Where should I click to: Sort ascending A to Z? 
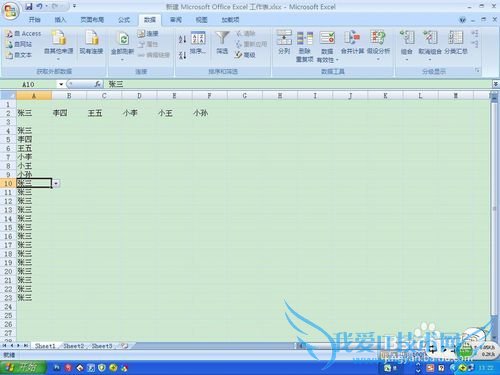[x=182, y=39]
